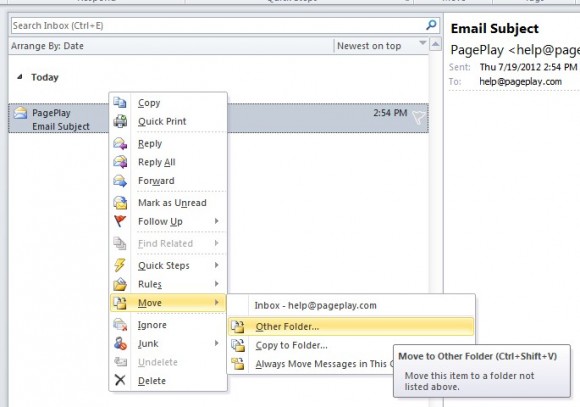Screen dimensions: 580x407
Task: Click the Reply envelope icon
Action: [x=120, y=143]
